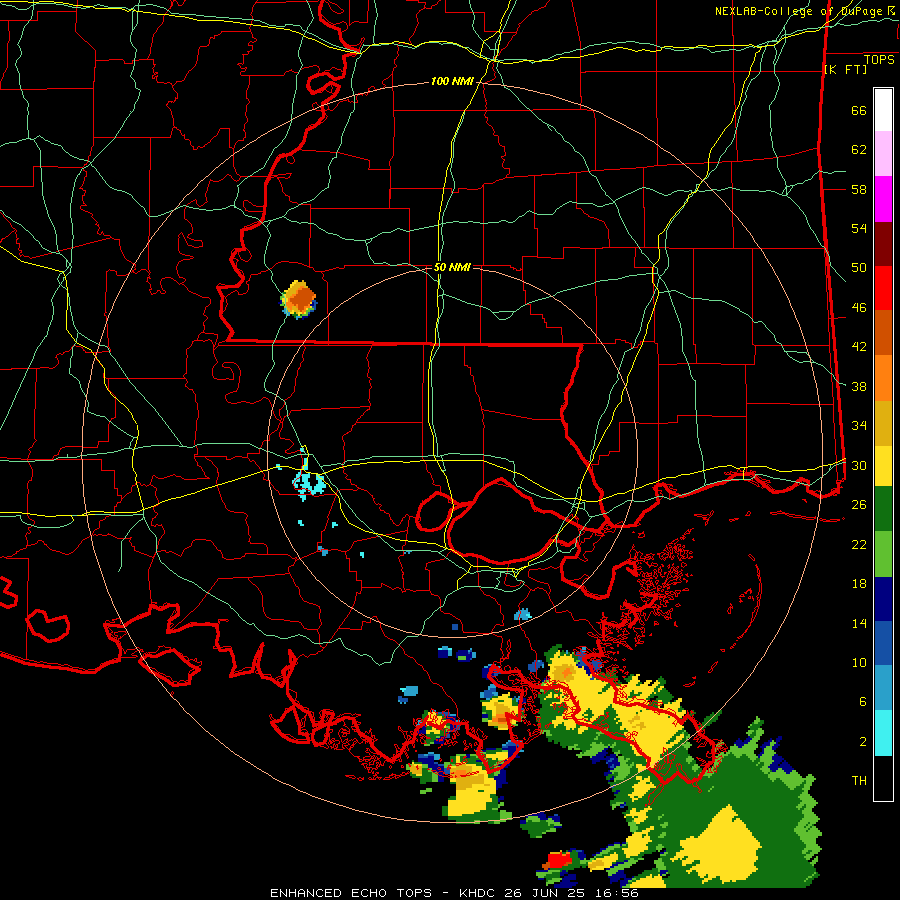
Task: Click the "18" legend value
Action: pyautogui.click(x=859, y=584)
